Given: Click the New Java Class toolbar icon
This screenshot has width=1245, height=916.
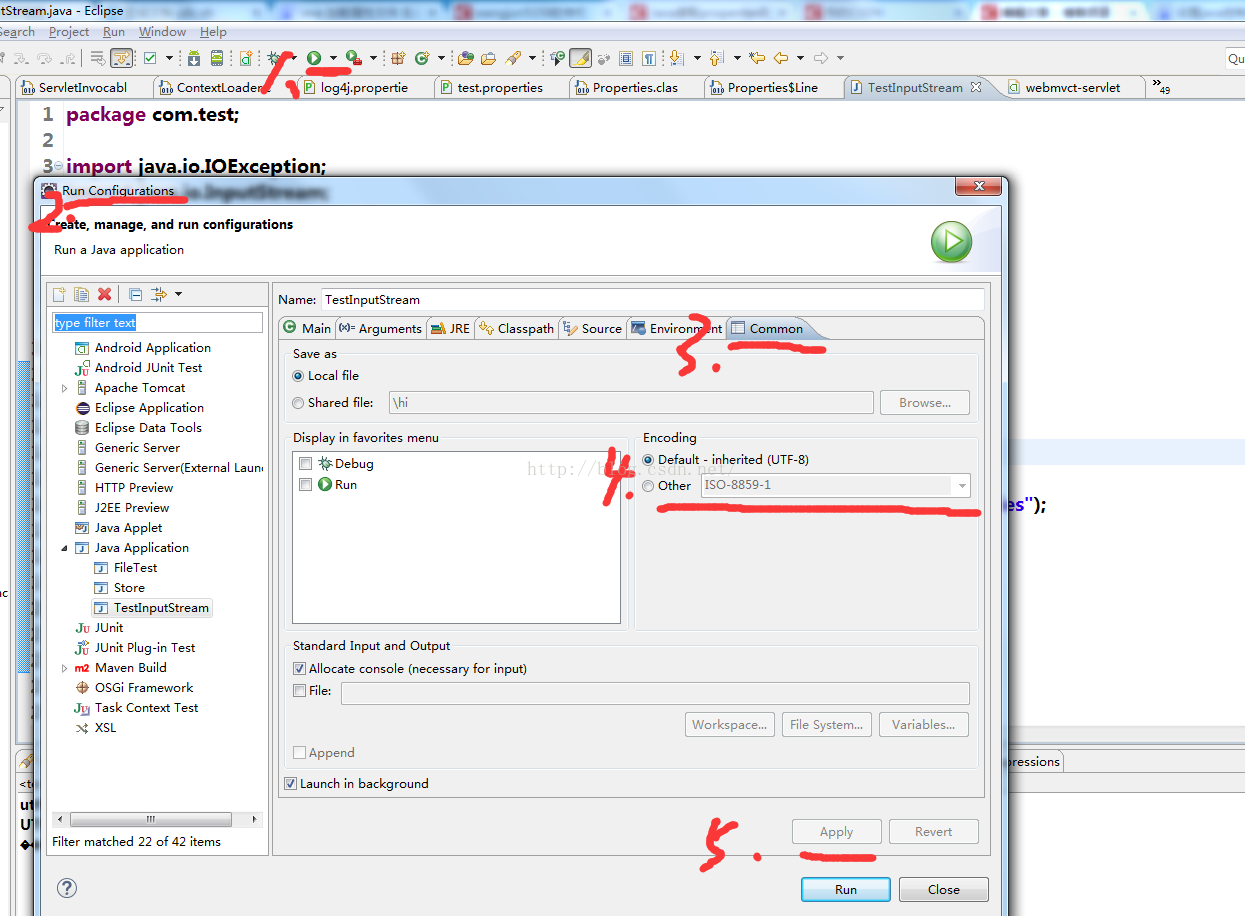Looking at the screenshot, I should (x=422, y=58).
